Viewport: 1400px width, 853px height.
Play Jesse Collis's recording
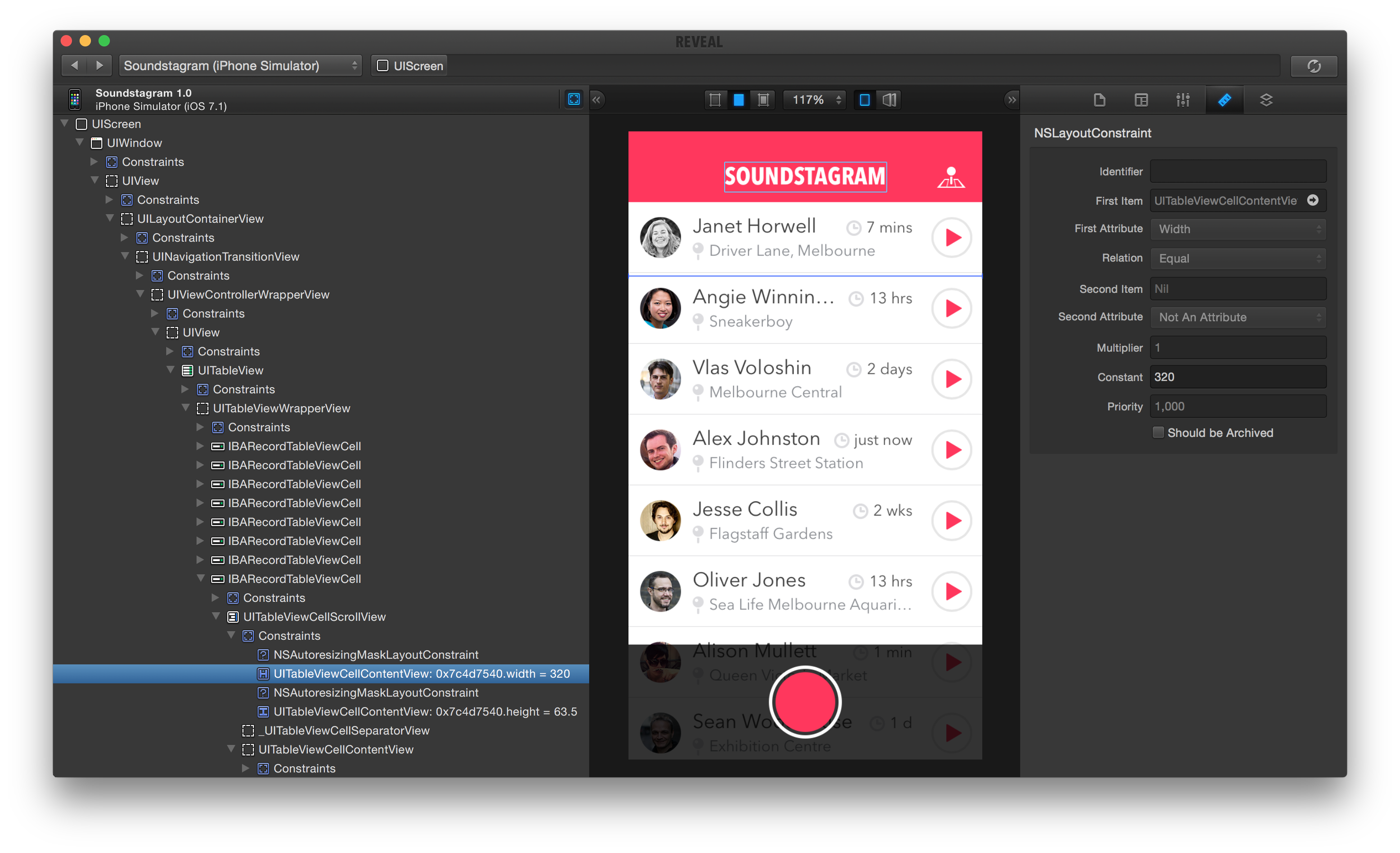(951, 520)
